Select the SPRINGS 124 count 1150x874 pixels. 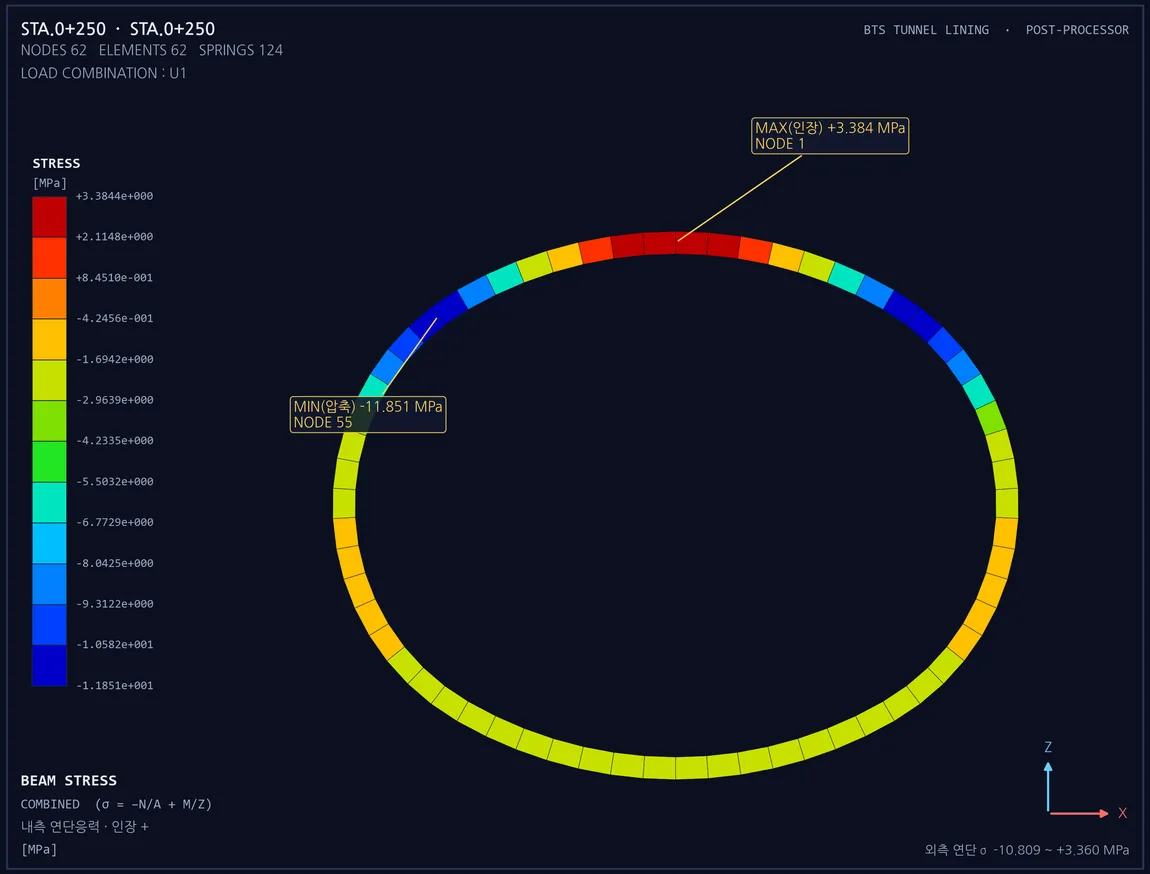click(241, 50)
